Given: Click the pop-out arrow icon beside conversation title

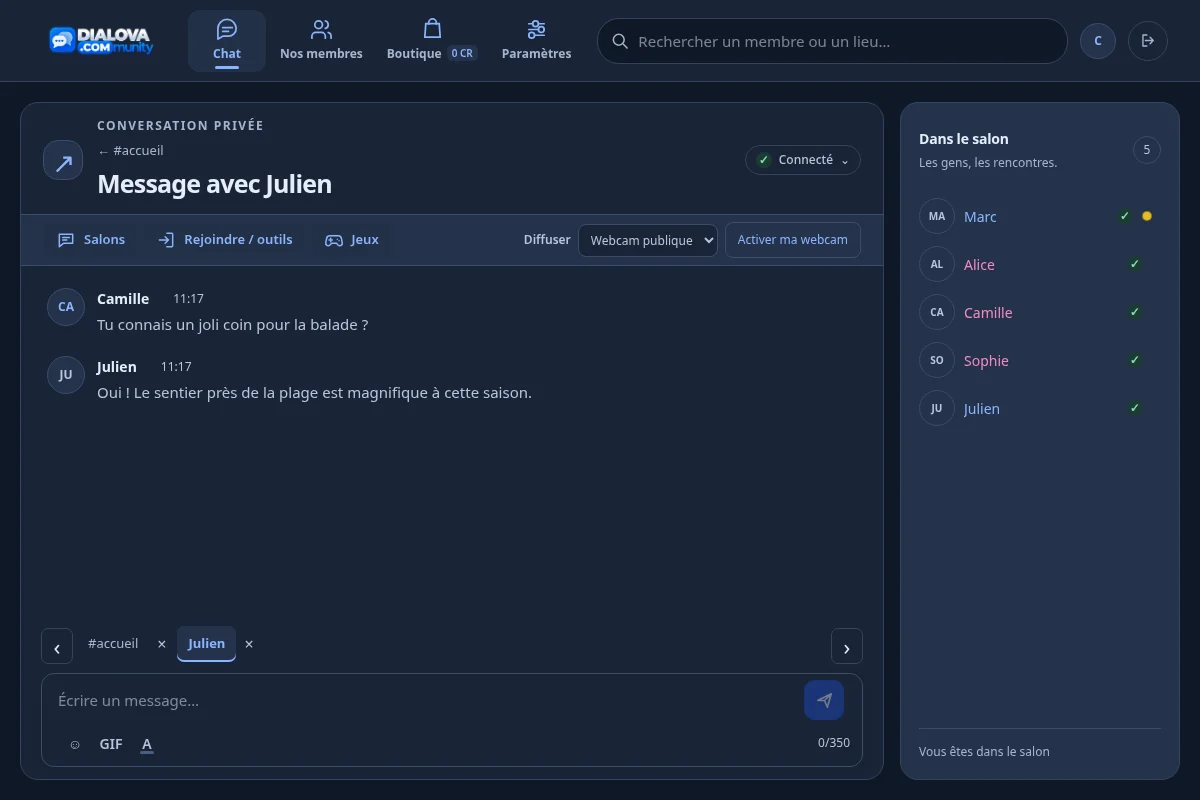Looking at the screenshot, I should 63,160.
